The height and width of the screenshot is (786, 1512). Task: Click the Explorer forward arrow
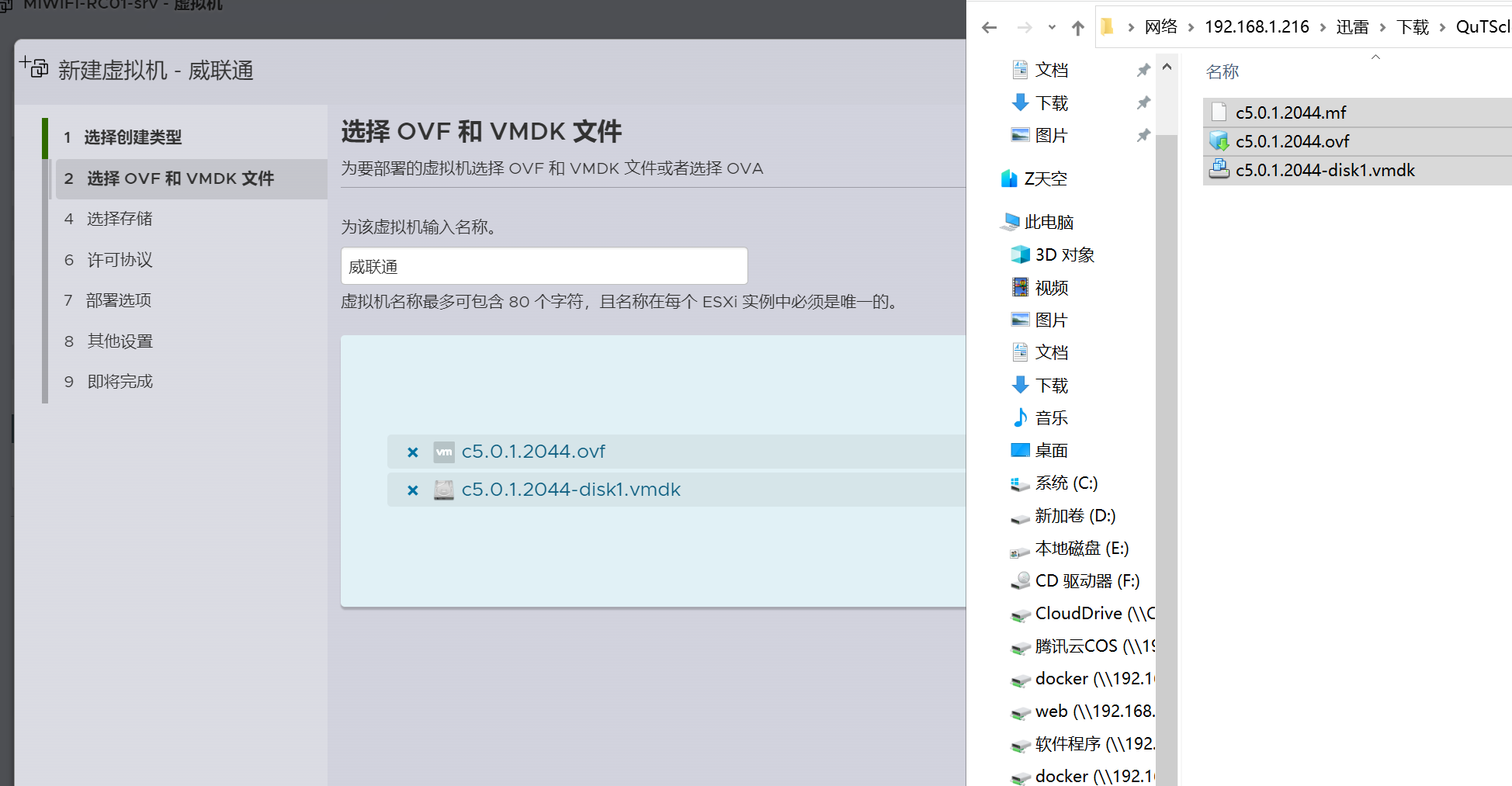(1025, 28)
